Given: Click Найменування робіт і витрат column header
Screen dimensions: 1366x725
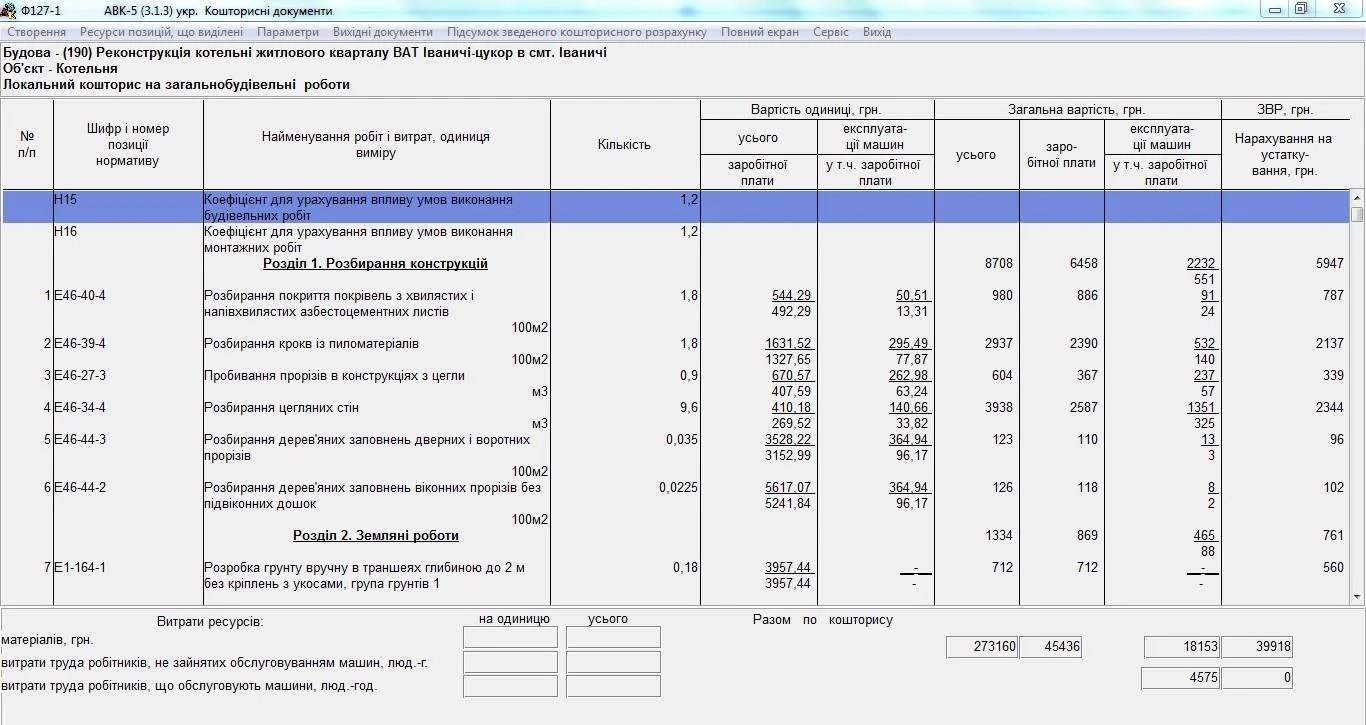Looking at the screenshot, I should (x=376, y=145).
